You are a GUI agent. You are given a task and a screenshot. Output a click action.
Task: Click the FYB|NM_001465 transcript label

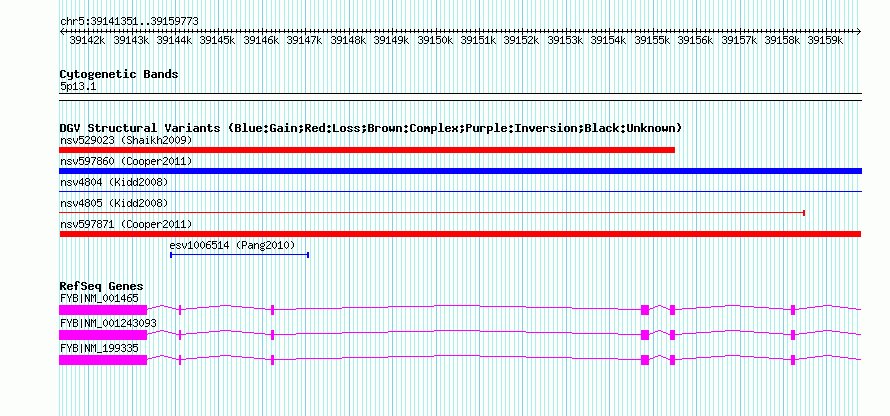click(99, 298)
